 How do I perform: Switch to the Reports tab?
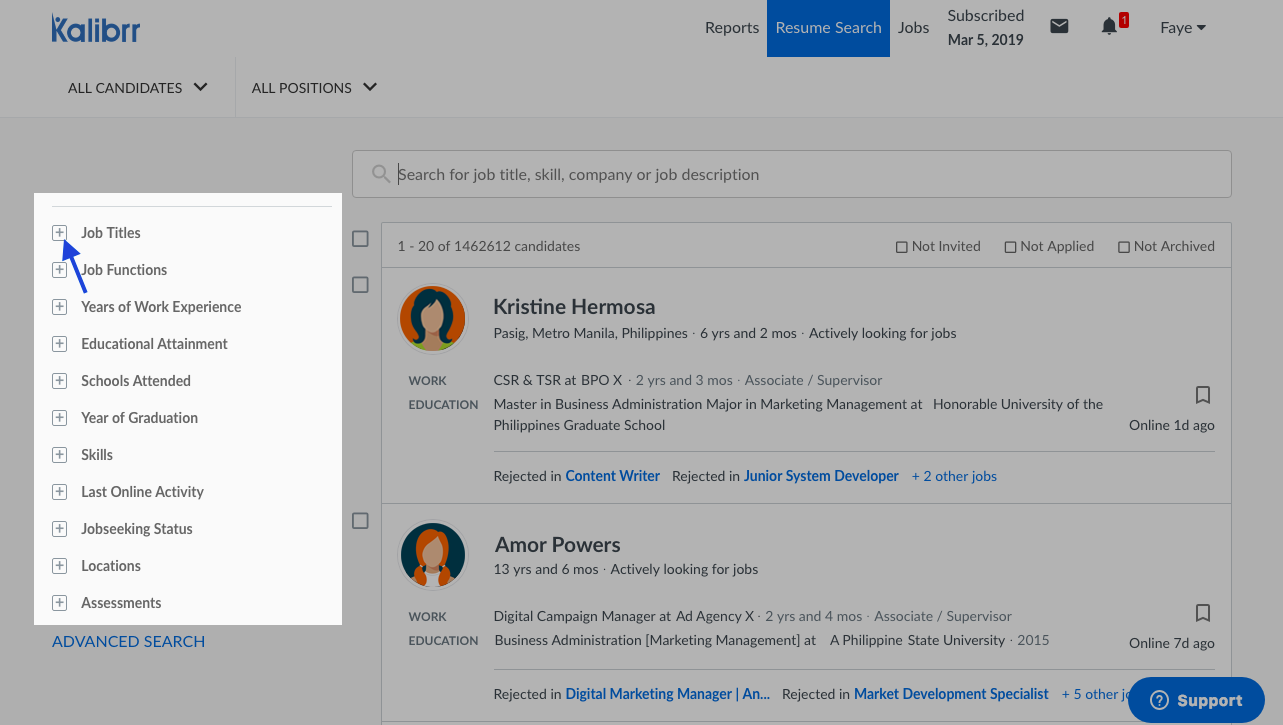tap(731, 28)
